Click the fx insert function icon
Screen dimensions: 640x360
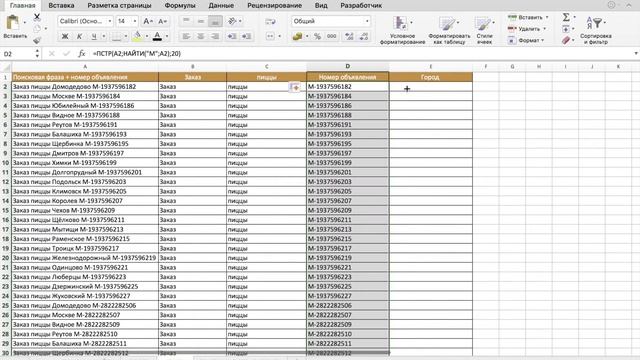[x=82, y=53]
